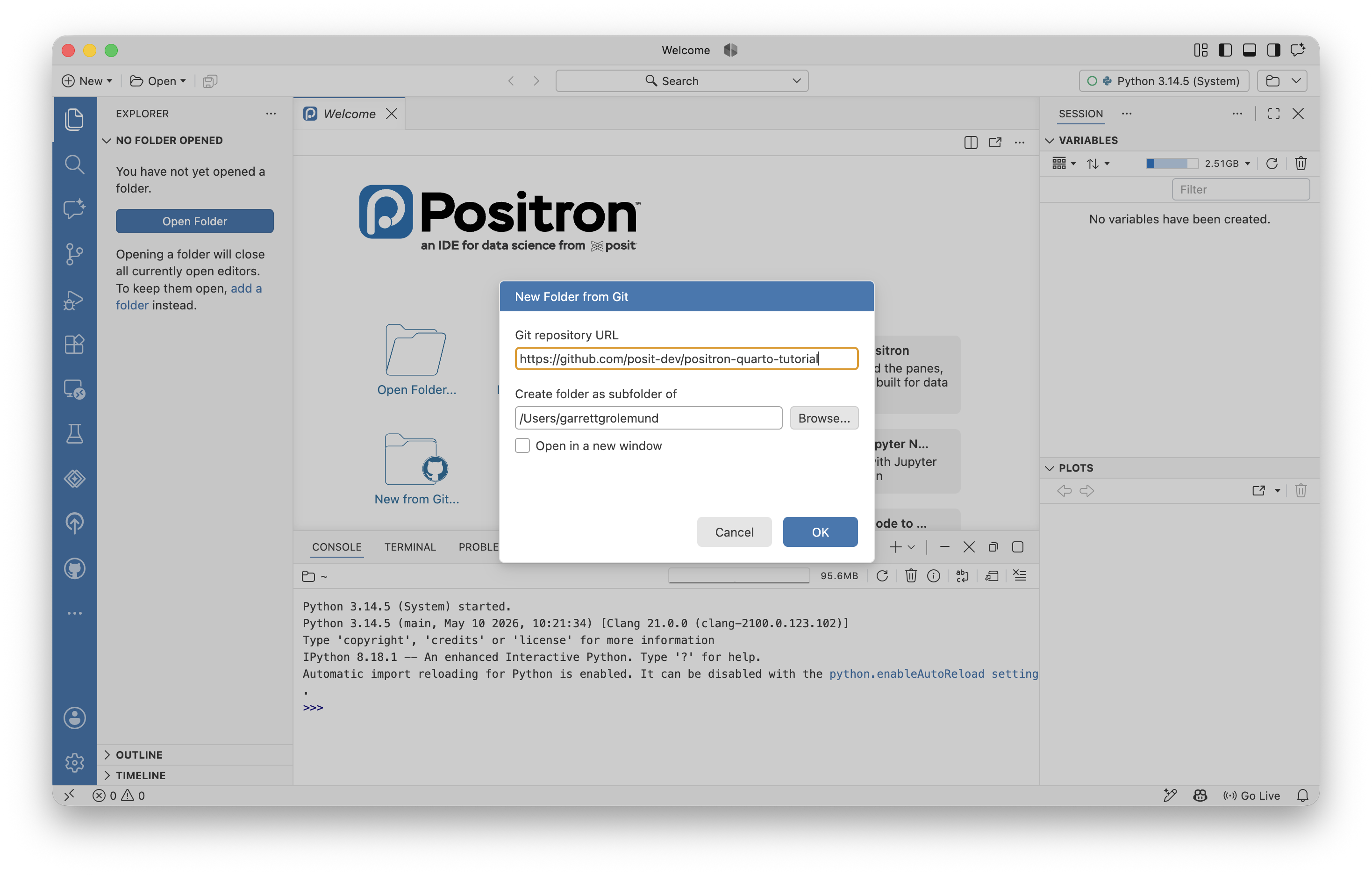Click Go Live in status bar

pyautogui.click(x=1251, y=796)
